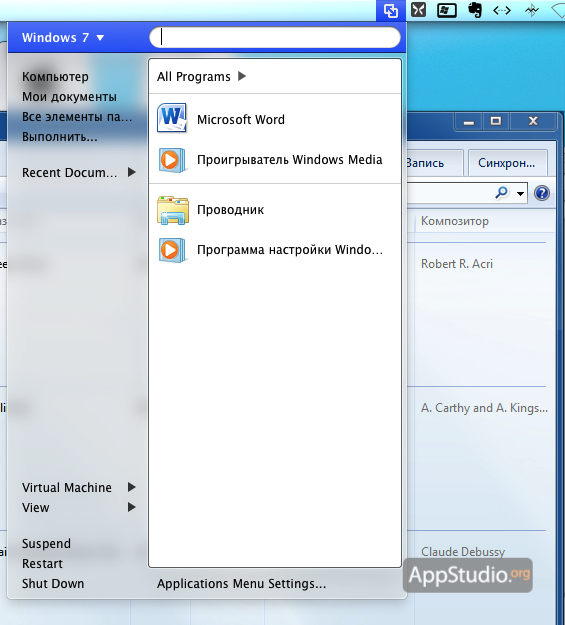Click All Programs label

tap(194, 77)
